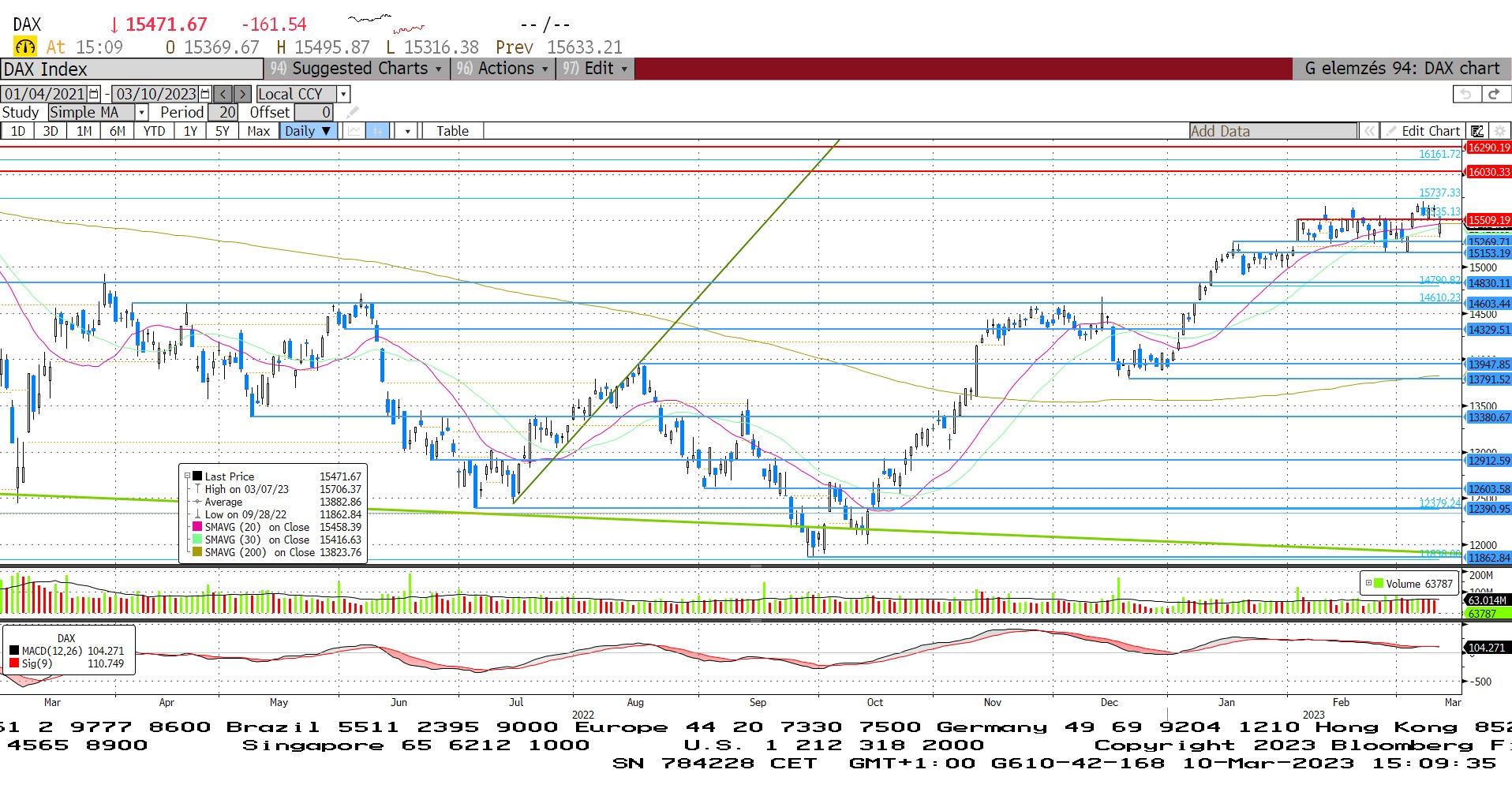
Task: Click the Volume green legend swatch
Action: pyautogui.click(x=1379, y=584)
